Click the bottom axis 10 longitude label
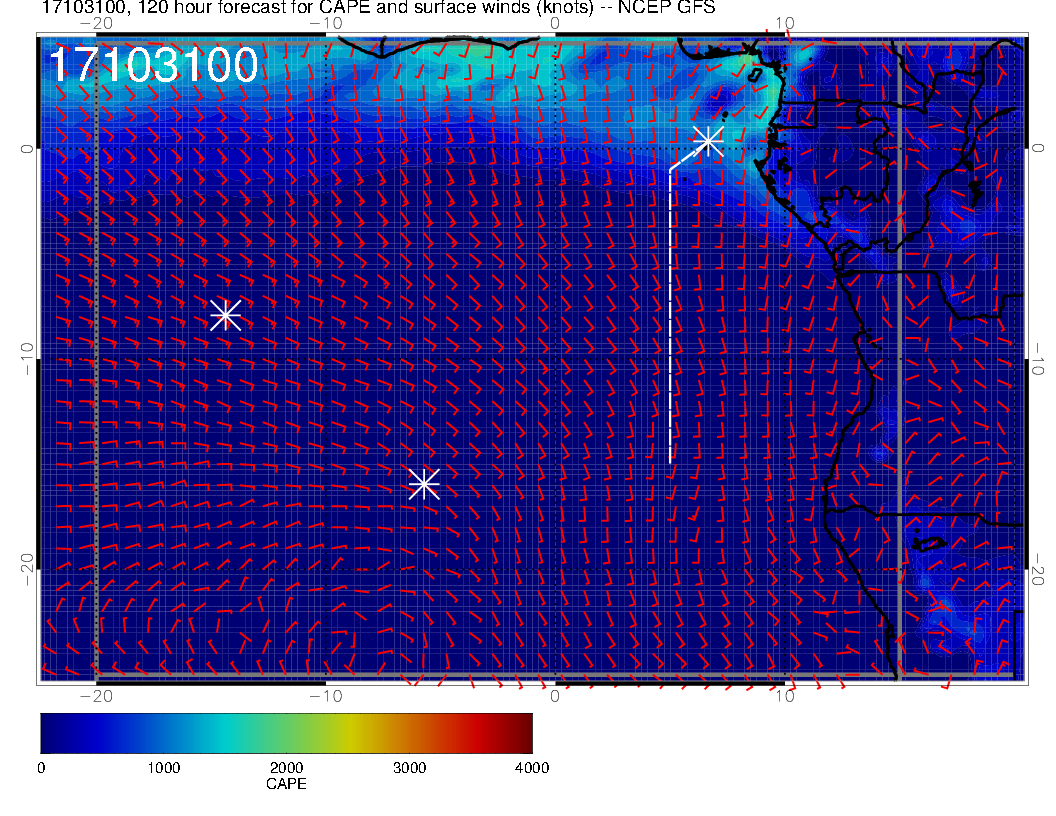Viewport: 1056px width, 816px height. click(x=785, y=696)
